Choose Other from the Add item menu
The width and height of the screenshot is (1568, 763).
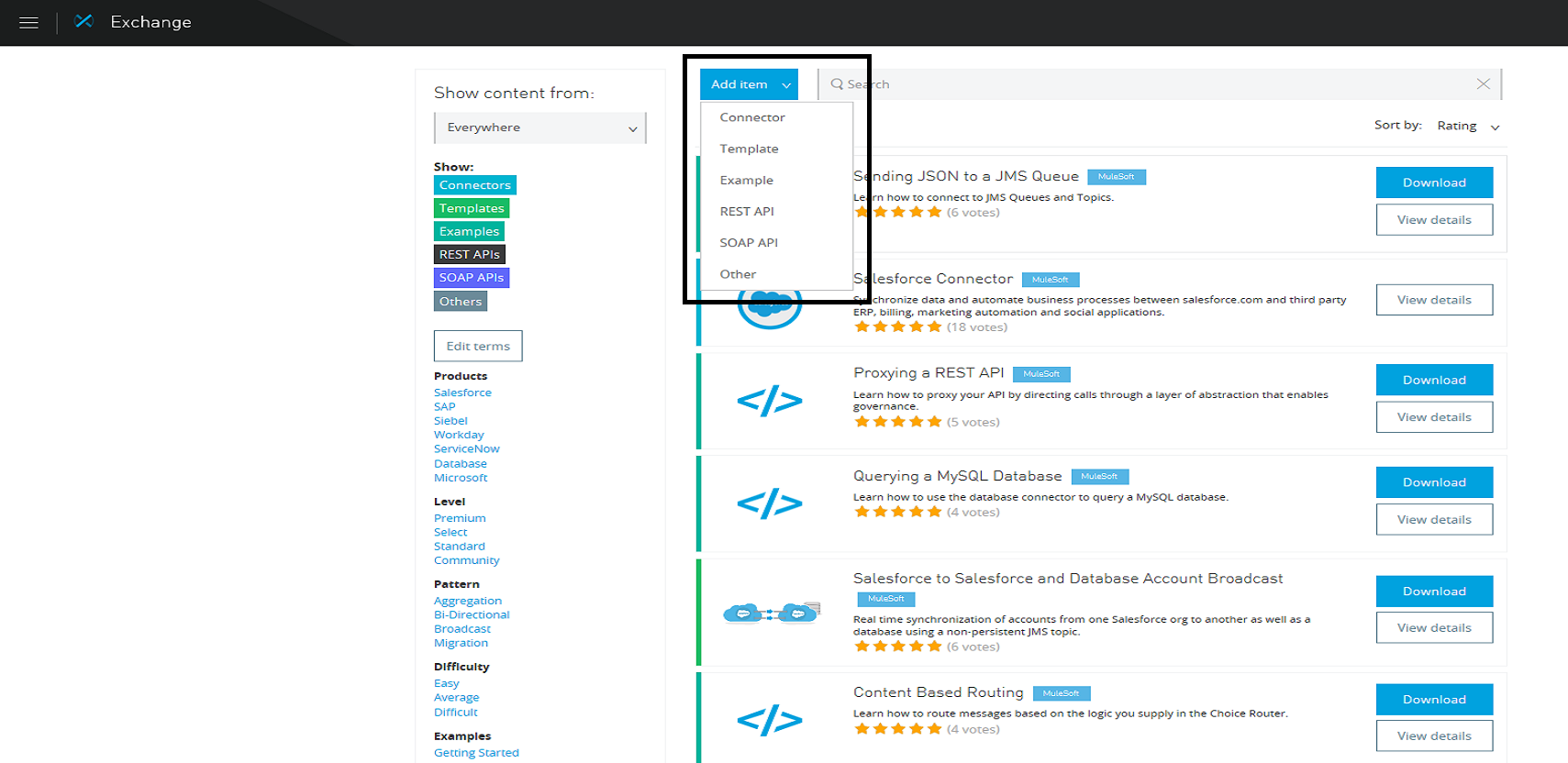(739, 274)
